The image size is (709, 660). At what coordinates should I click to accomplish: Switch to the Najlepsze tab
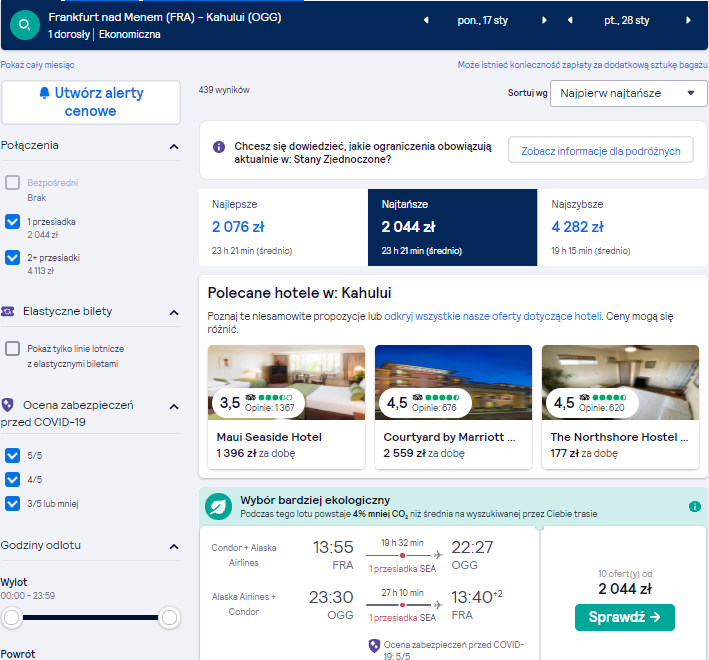284,227
